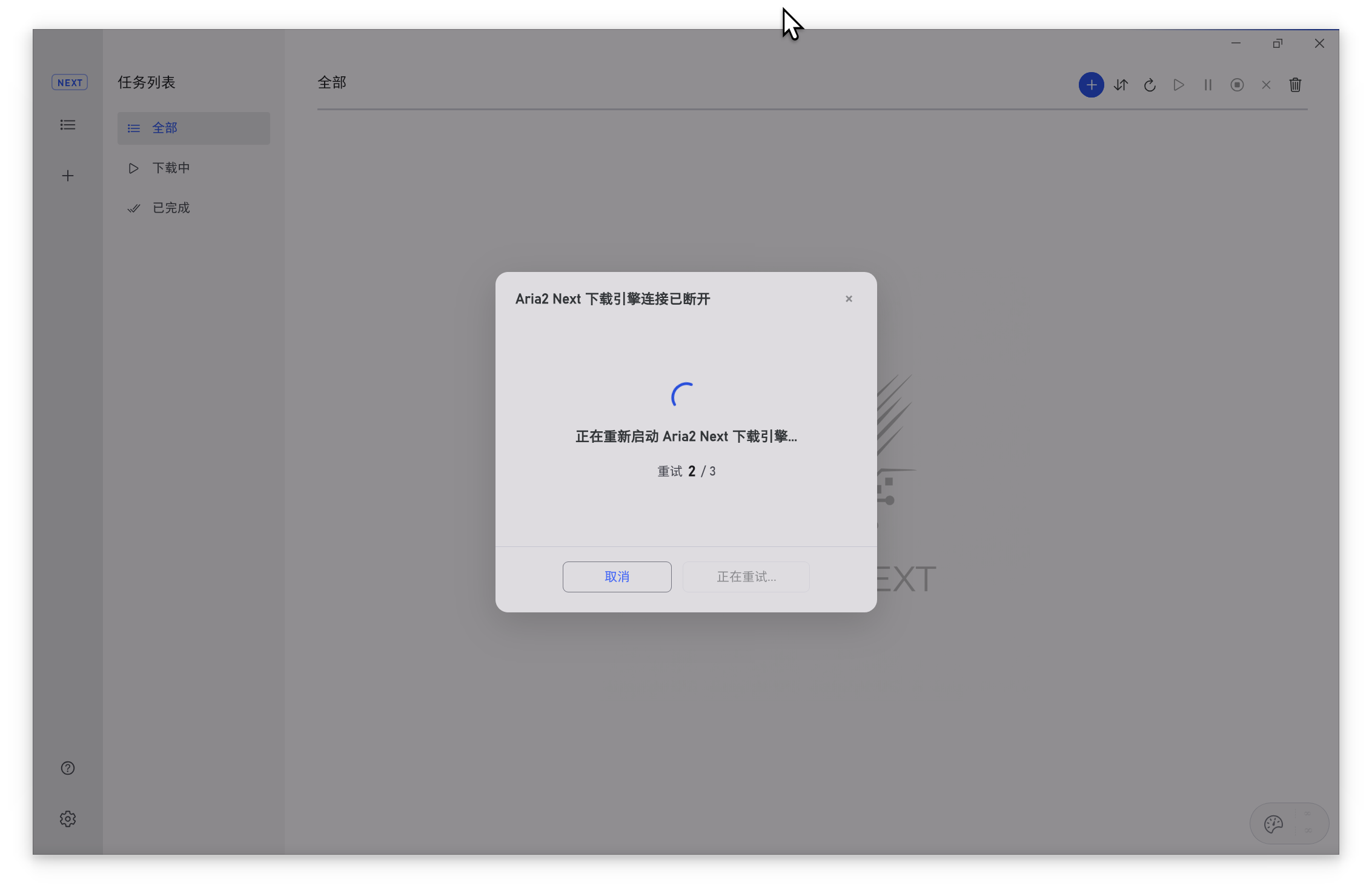Cancel the engine restart with 取消
The image size is (1372, 891).
point(617,577)
